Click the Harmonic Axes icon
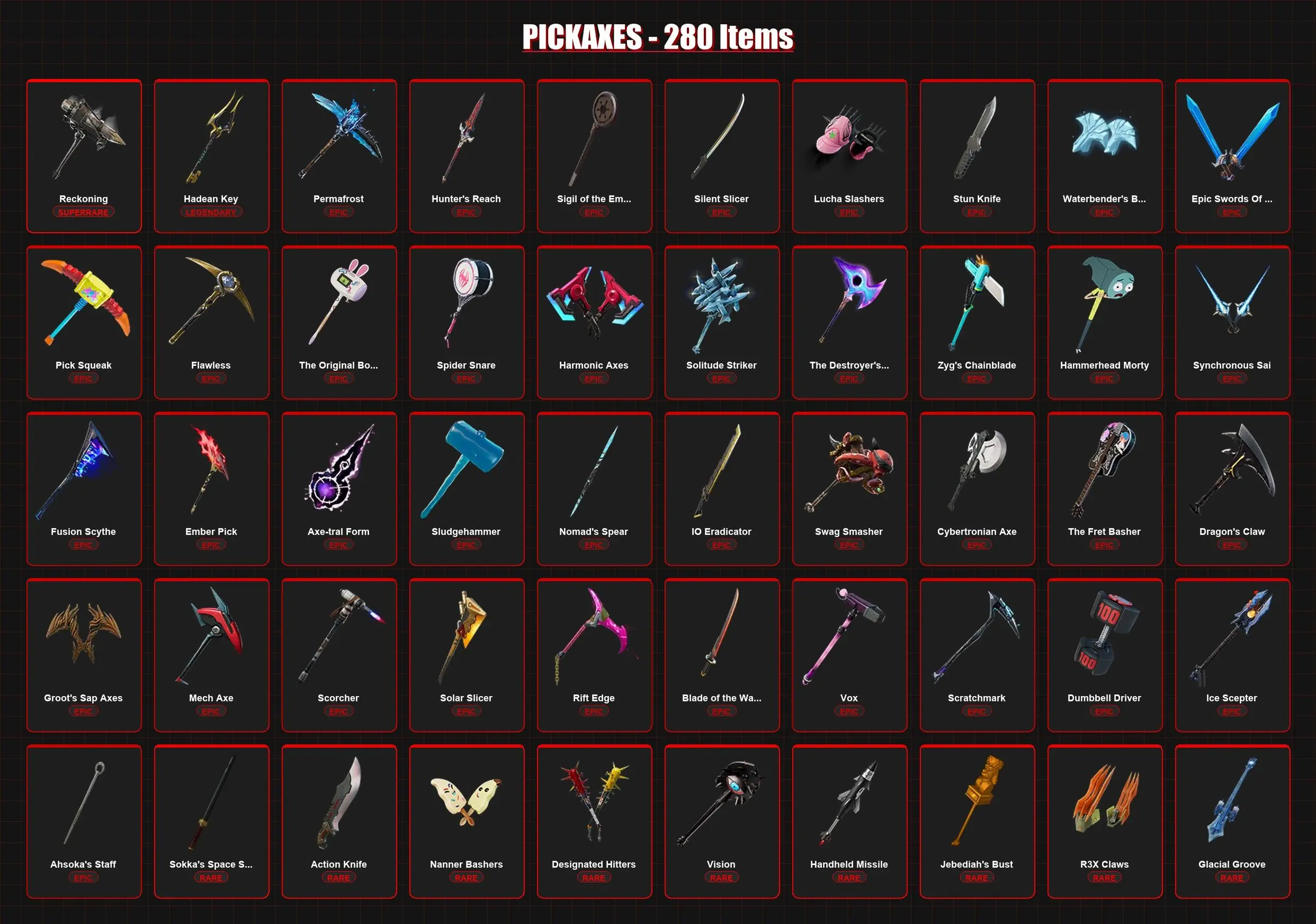1316x924 pixels. pyautogui.click(x=594, y=301)
